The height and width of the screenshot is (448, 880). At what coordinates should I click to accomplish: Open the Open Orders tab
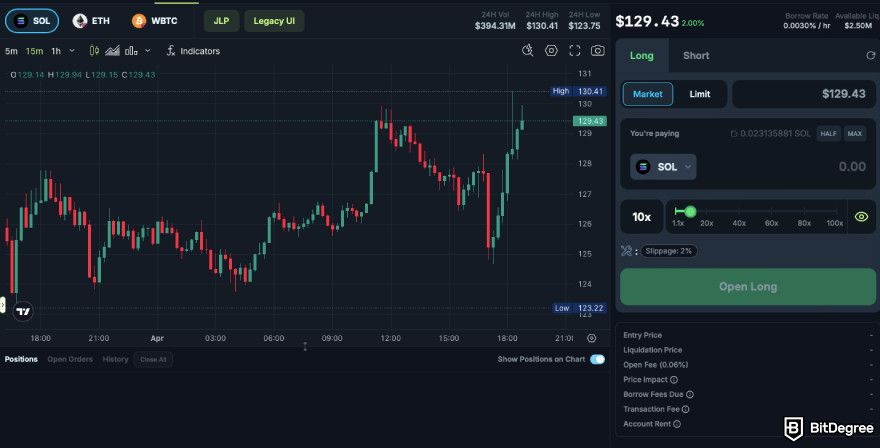click(x=70, y=359)
